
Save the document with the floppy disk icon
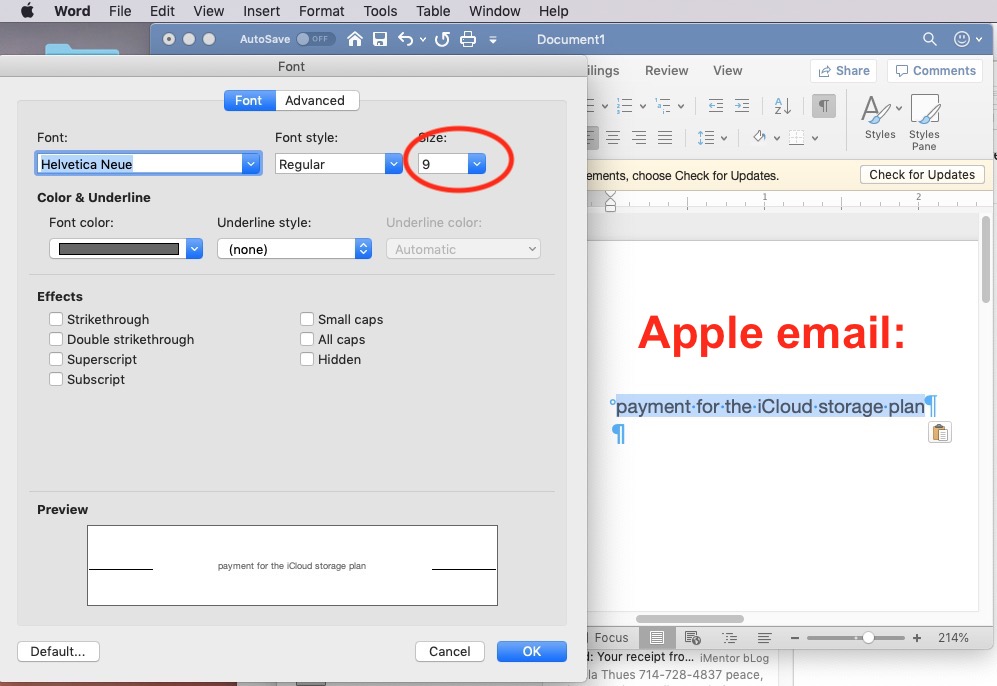tap(380, 39)
